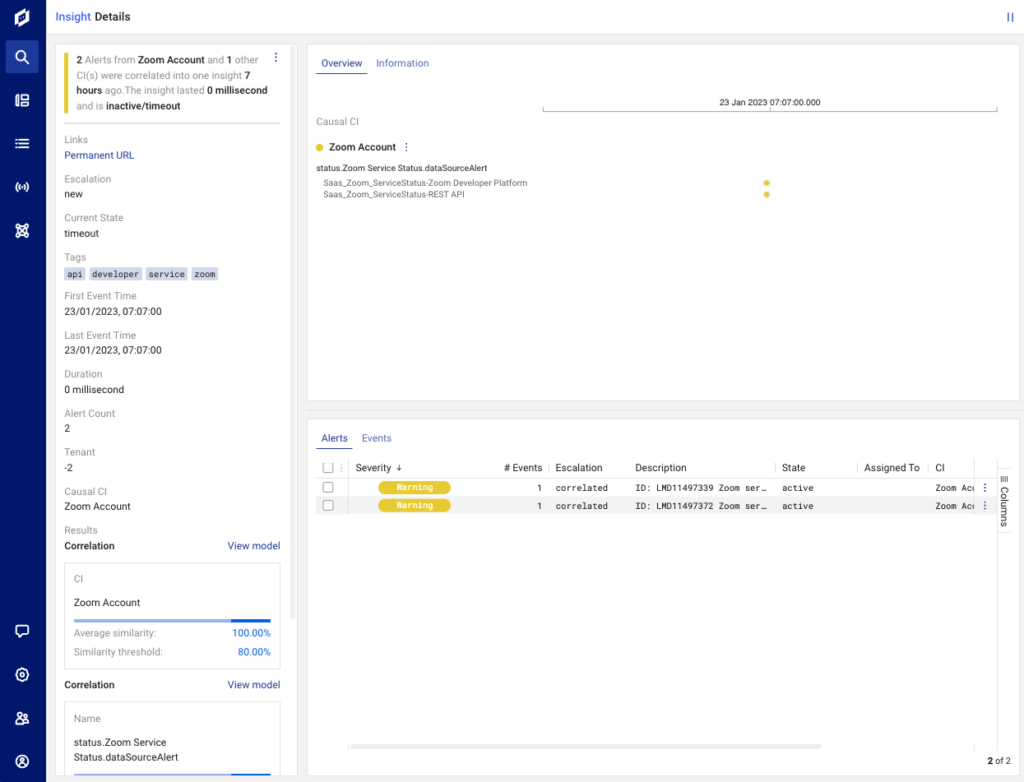Click the api tag
The image size is (1024, 782).
[x=75, y=274]
